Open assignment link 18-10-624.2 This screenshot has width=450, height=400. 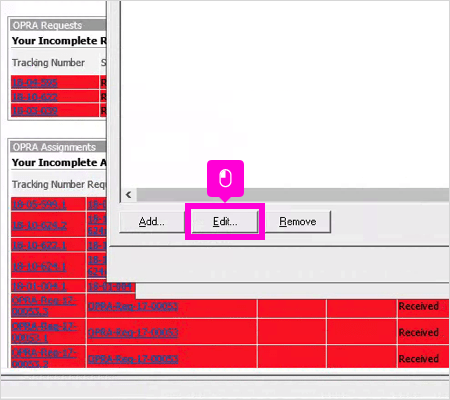tap(39, 225)
